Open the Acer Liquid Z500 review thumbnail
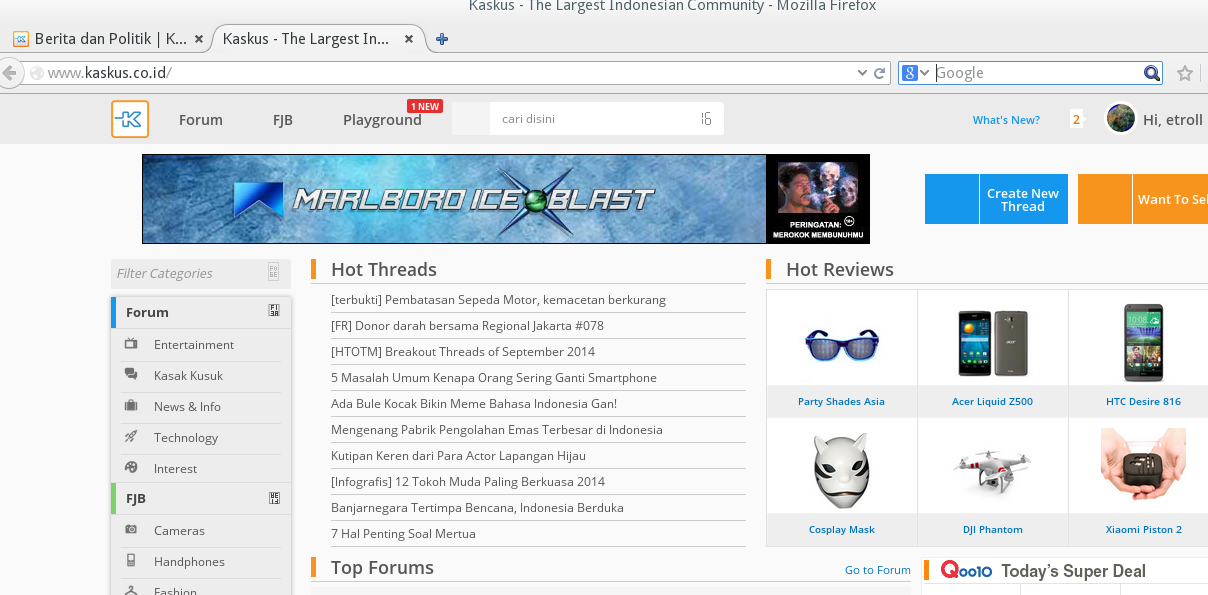The image size is (1208, 595). pos(992,343)
